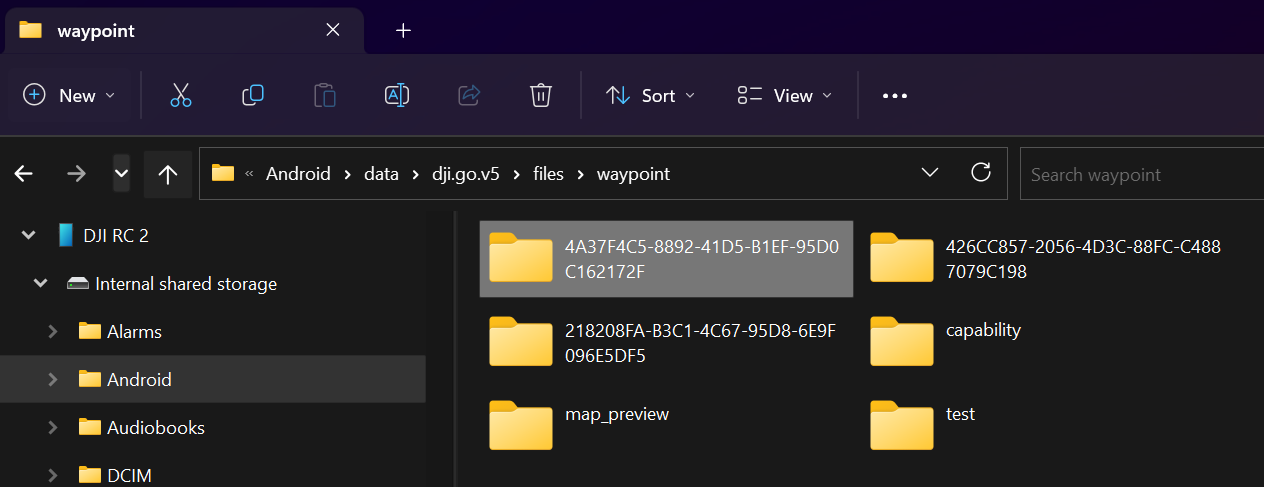Click the Rename icon in toolbar
This screenshot has height=487, width=1264.
(x=397, y=96)
